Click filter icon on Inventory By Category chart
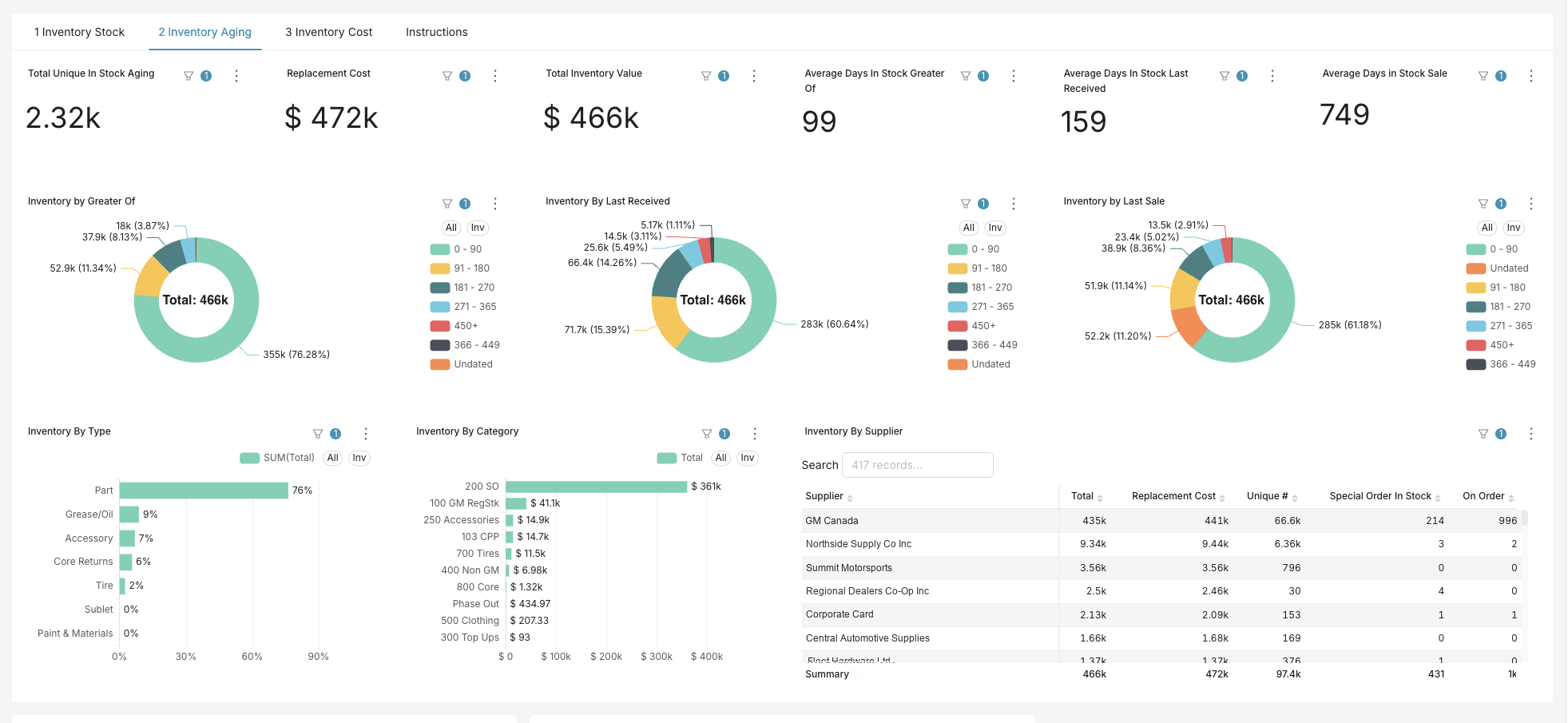This screenshot has width=1568, height=723. [707, 434]
